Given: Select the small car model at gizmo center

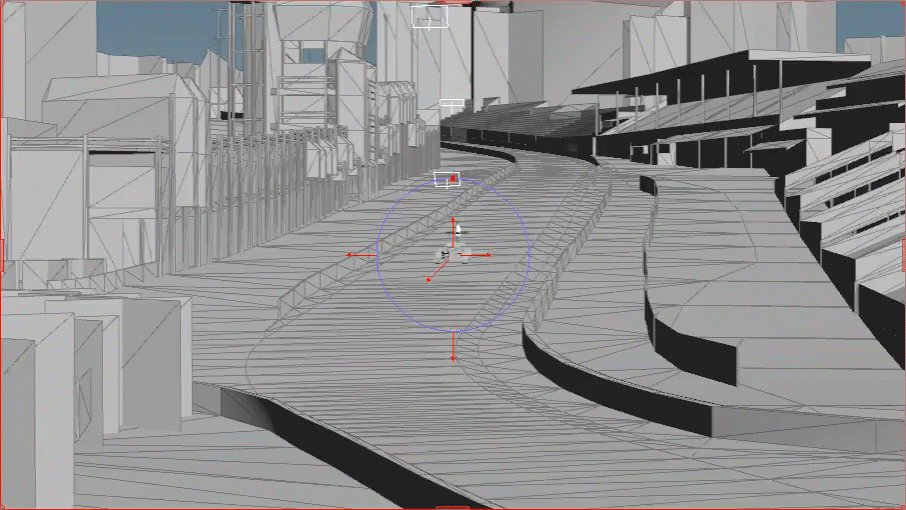Looking at the screenshot, I should point(452,255).
